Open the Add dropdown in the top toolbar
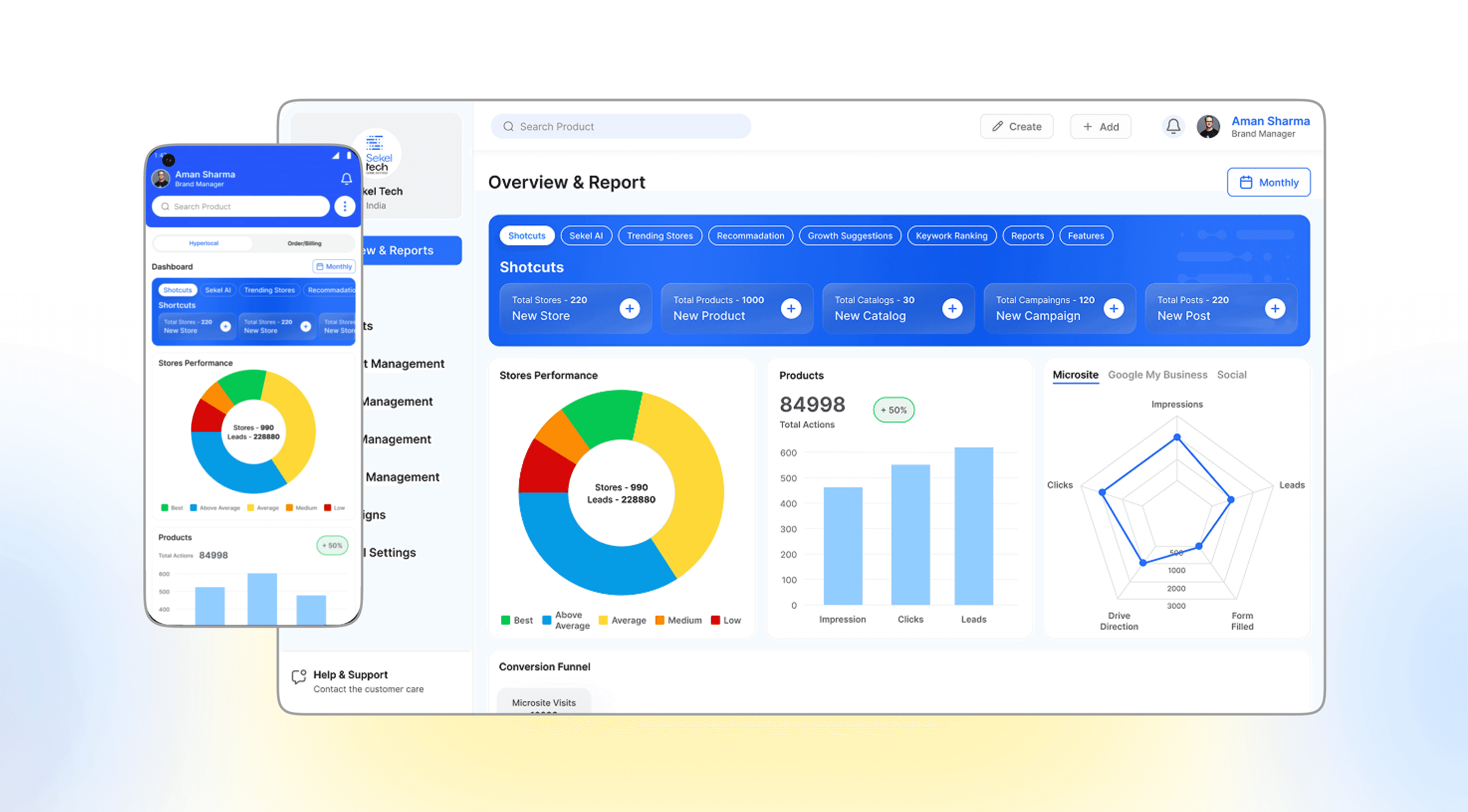Image resolution: width=1468 pixels, height=812 pixels. (1100, 126)
